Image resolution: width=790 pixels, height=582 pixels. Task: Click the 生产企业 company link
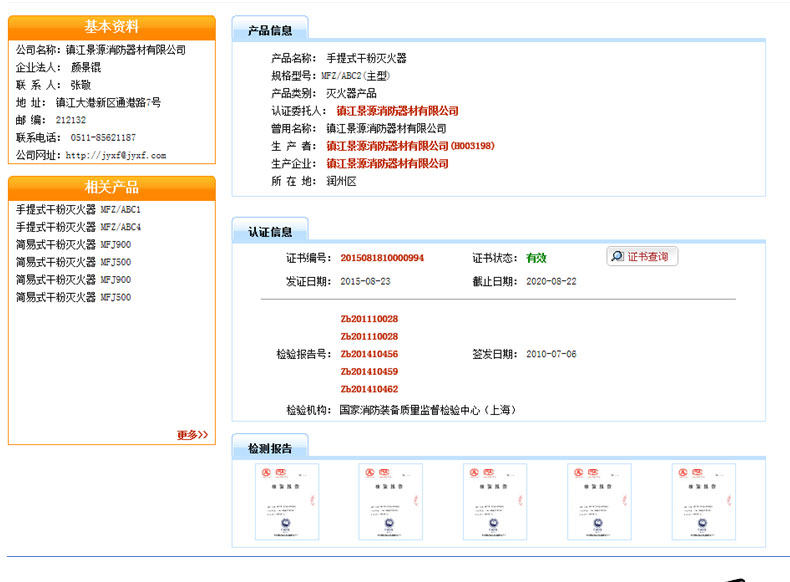tap(387, 164)
